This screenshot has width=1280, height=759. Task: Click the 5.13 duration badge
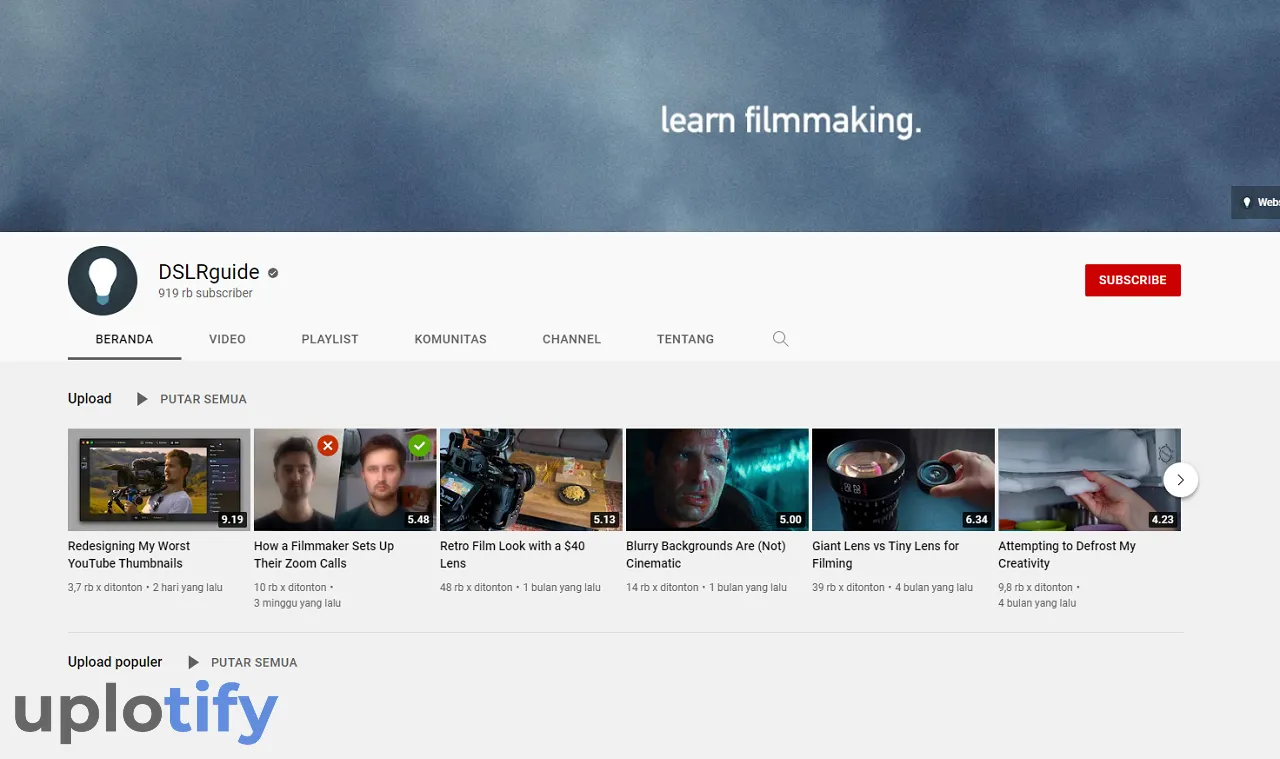pos(604,520)
